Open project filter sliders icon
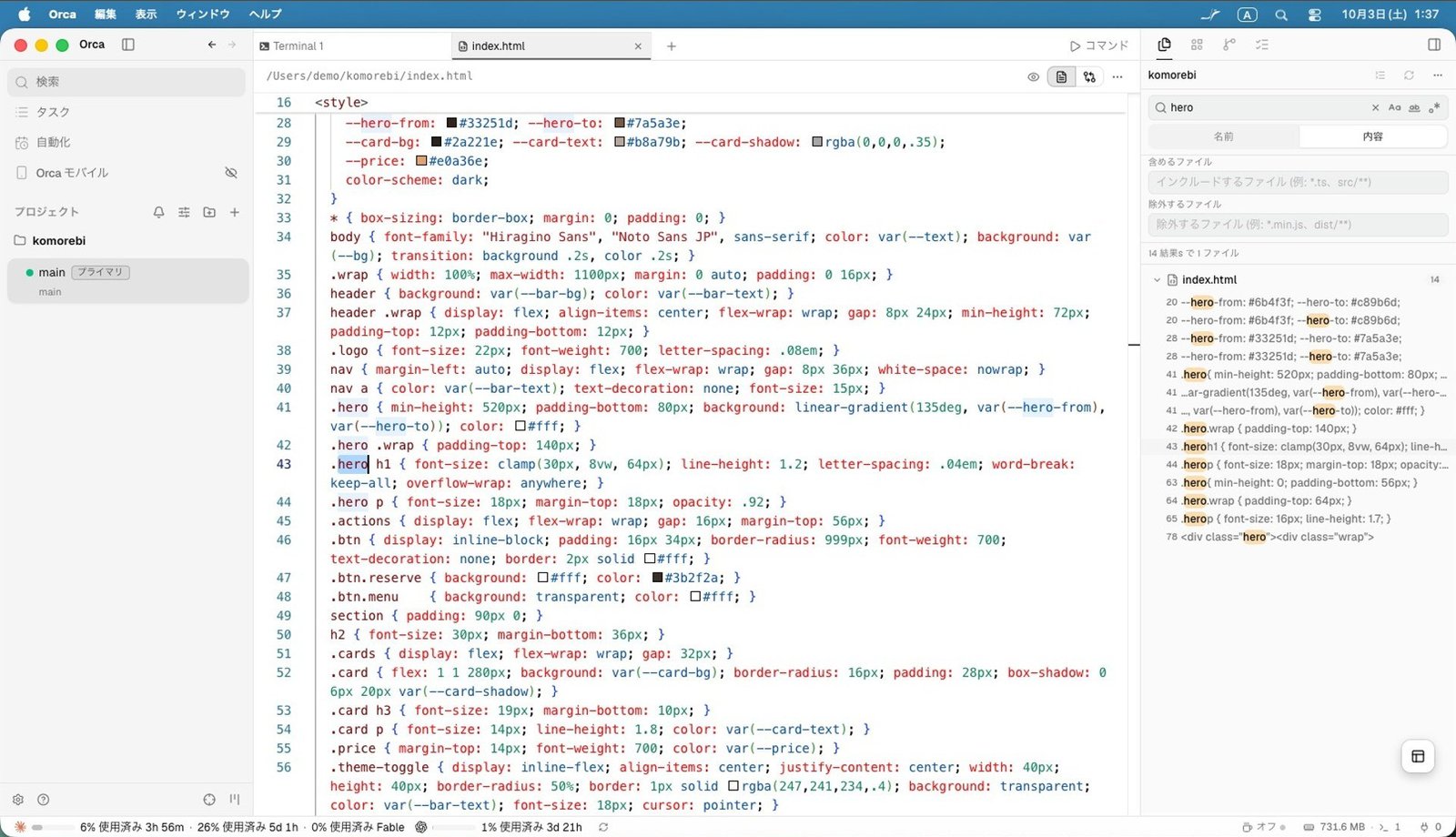Screen dimensions: 1456x837 pos(184,212)
